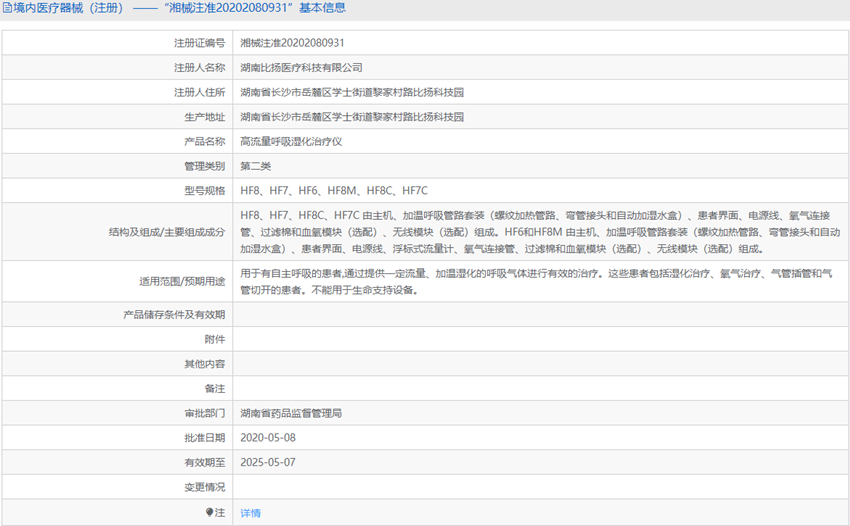Click the 变更情况 row label
The height and width of the screenshot is (526, 850).
(204, 487)
